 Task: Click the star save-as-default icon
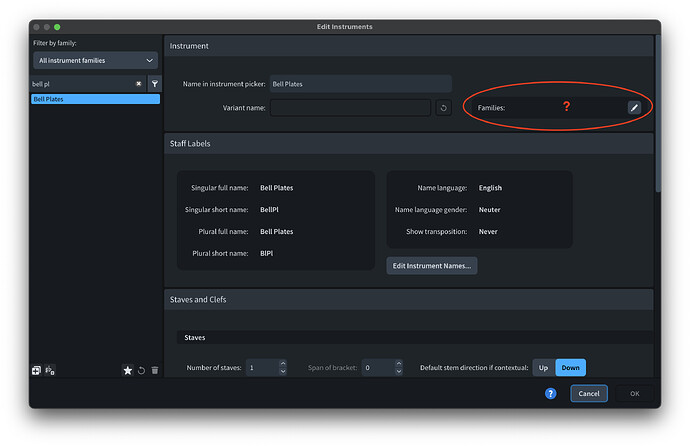[x=128, y=370]
